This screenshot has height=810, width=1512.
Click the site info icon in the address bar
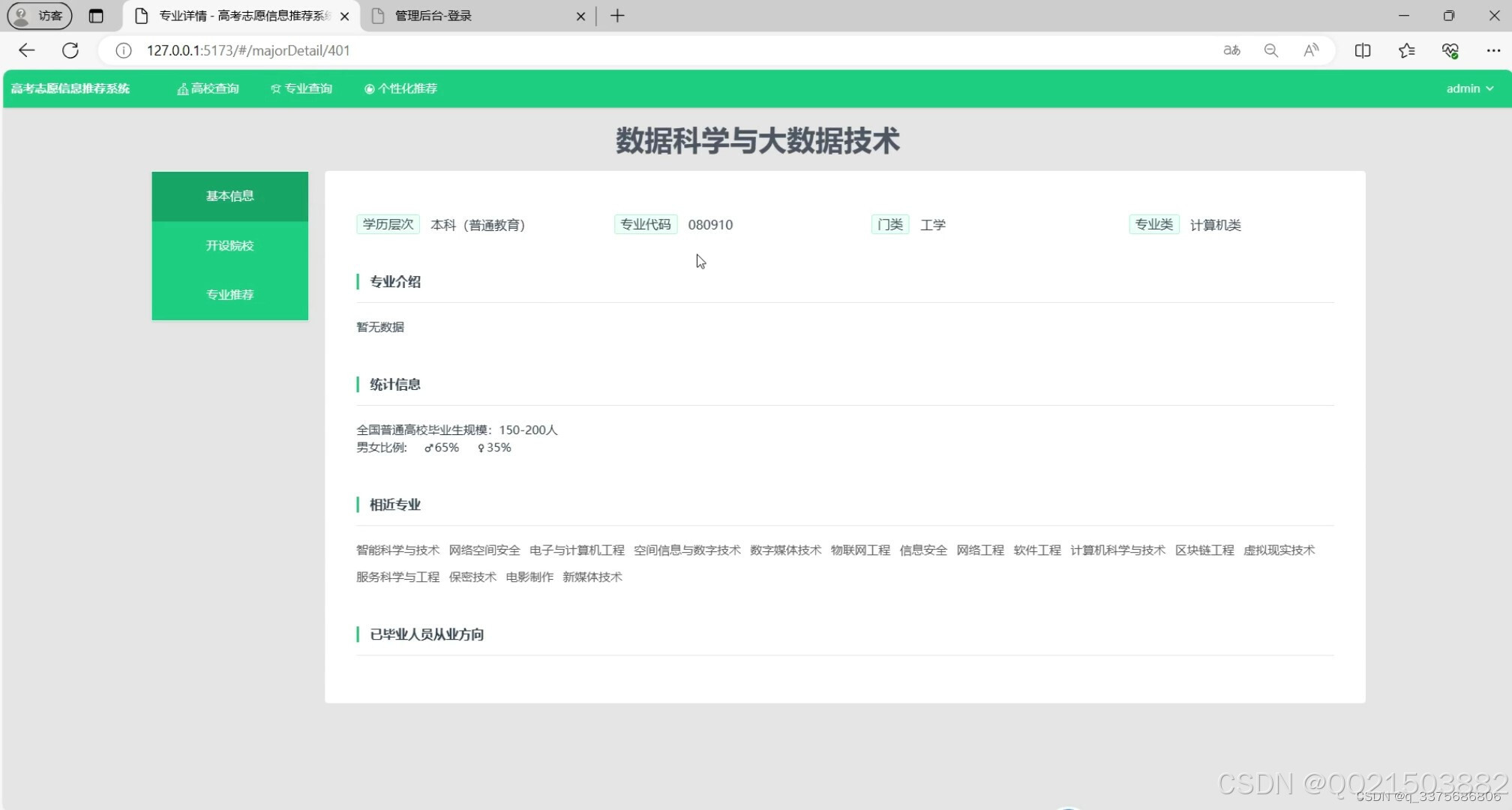pyautogui.click(x=124, y=50)
